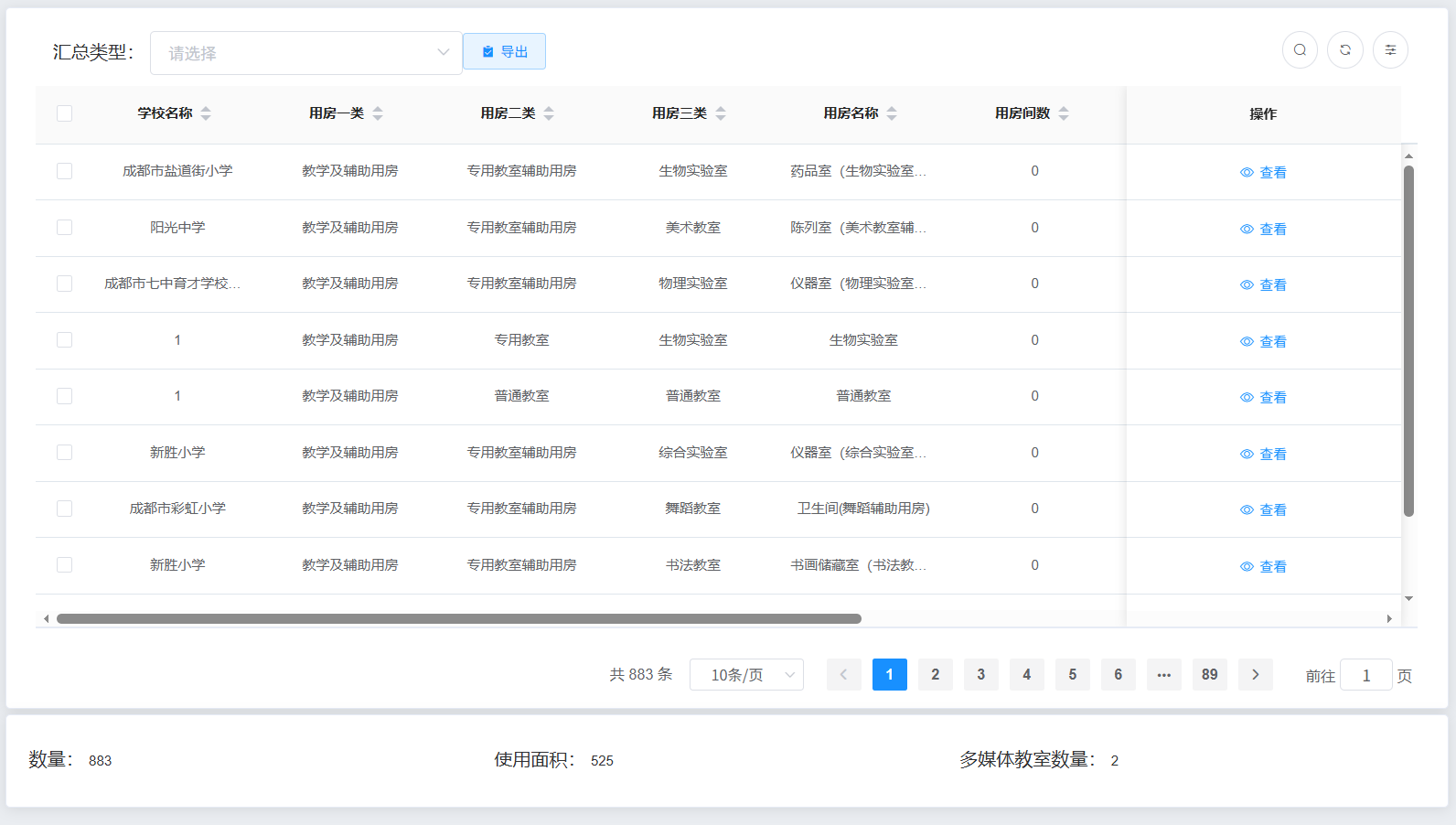Viewport: 1456px width, 825px height.
Task: Click the search icon button
Action: [1300, 50]
